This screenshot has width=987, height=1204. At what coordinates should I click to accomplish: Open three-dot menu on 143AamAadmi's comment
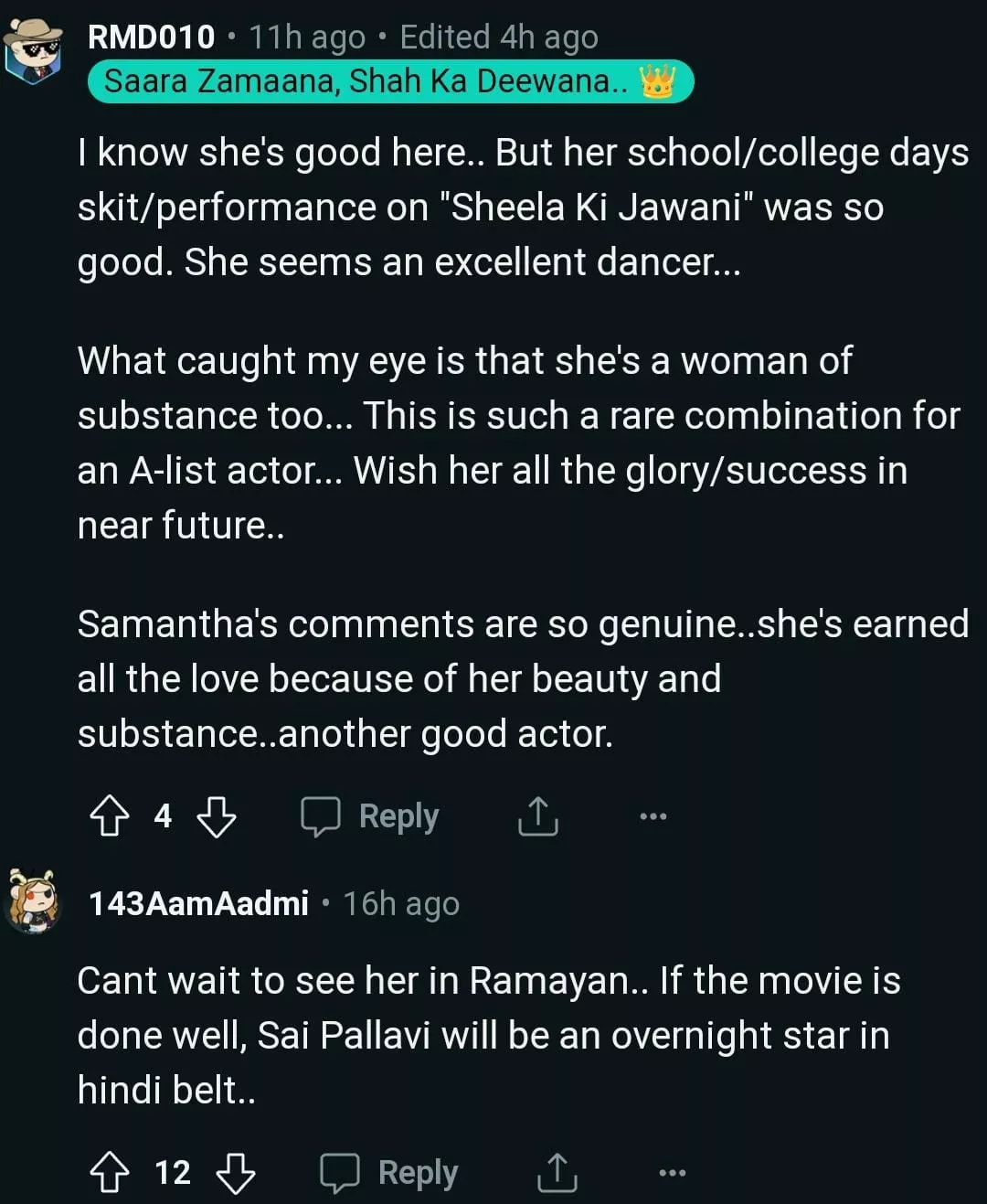pyautogui.click(x=672, y=1172)
